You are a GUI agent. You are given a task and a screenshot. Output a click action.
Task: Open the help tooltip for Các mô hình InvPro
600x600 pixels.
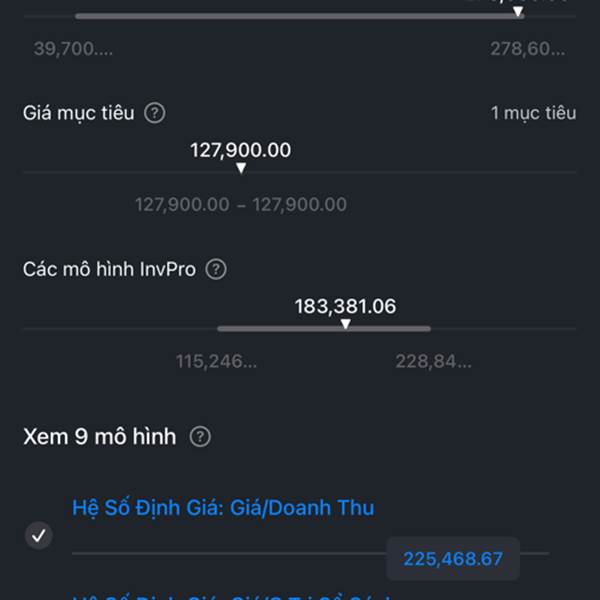coord(215,269)
